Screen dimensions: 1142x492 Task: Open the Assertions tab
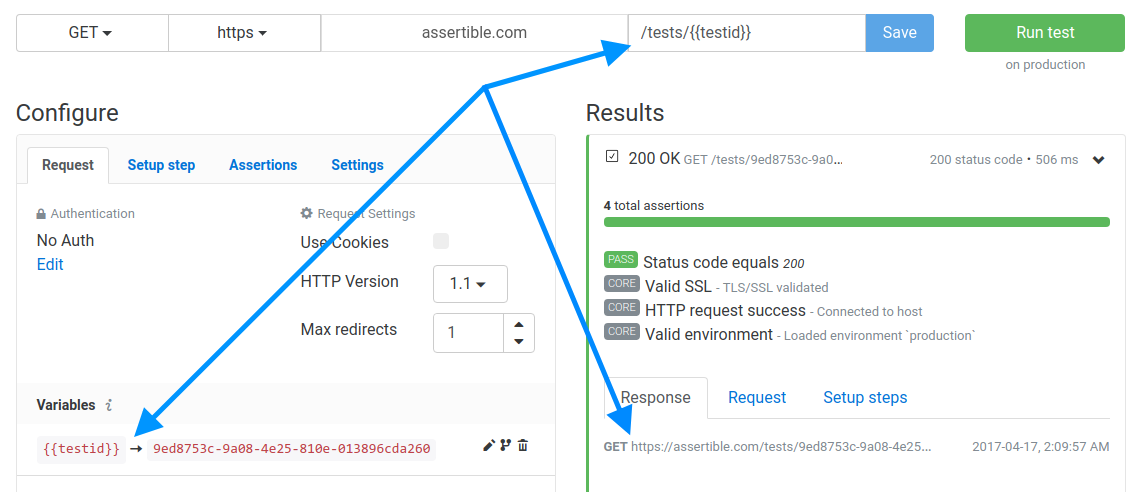263,165
